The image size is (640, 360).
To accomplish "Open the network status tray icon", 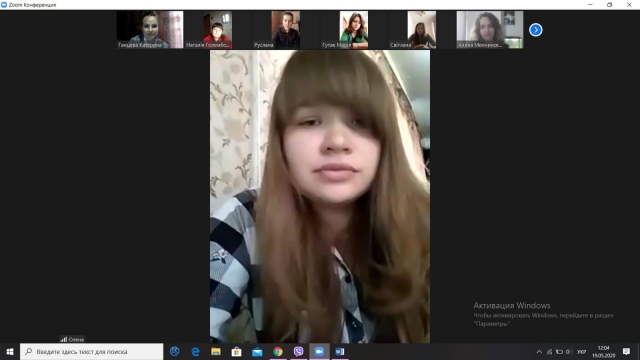I will coord(549,351).
